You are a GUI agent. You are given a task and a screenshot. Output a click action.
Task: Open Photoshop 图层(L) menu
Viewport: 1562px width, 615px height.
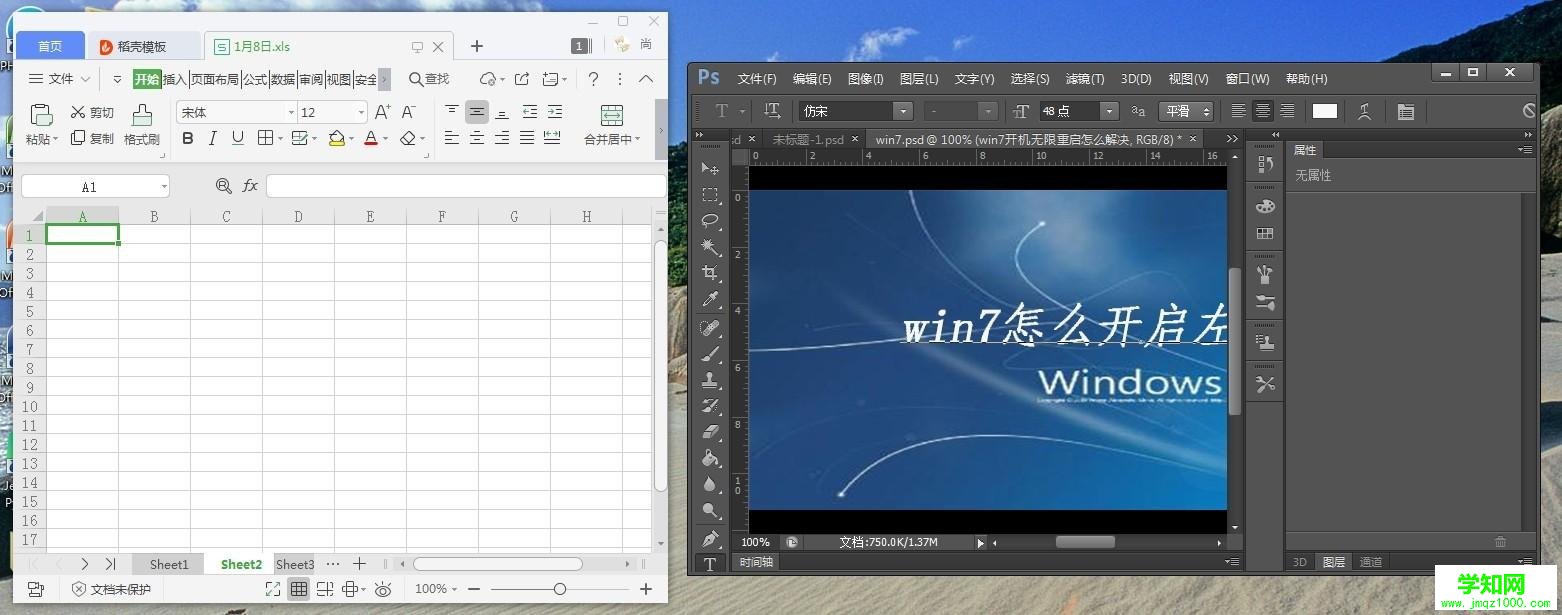[x=919, y=78]
